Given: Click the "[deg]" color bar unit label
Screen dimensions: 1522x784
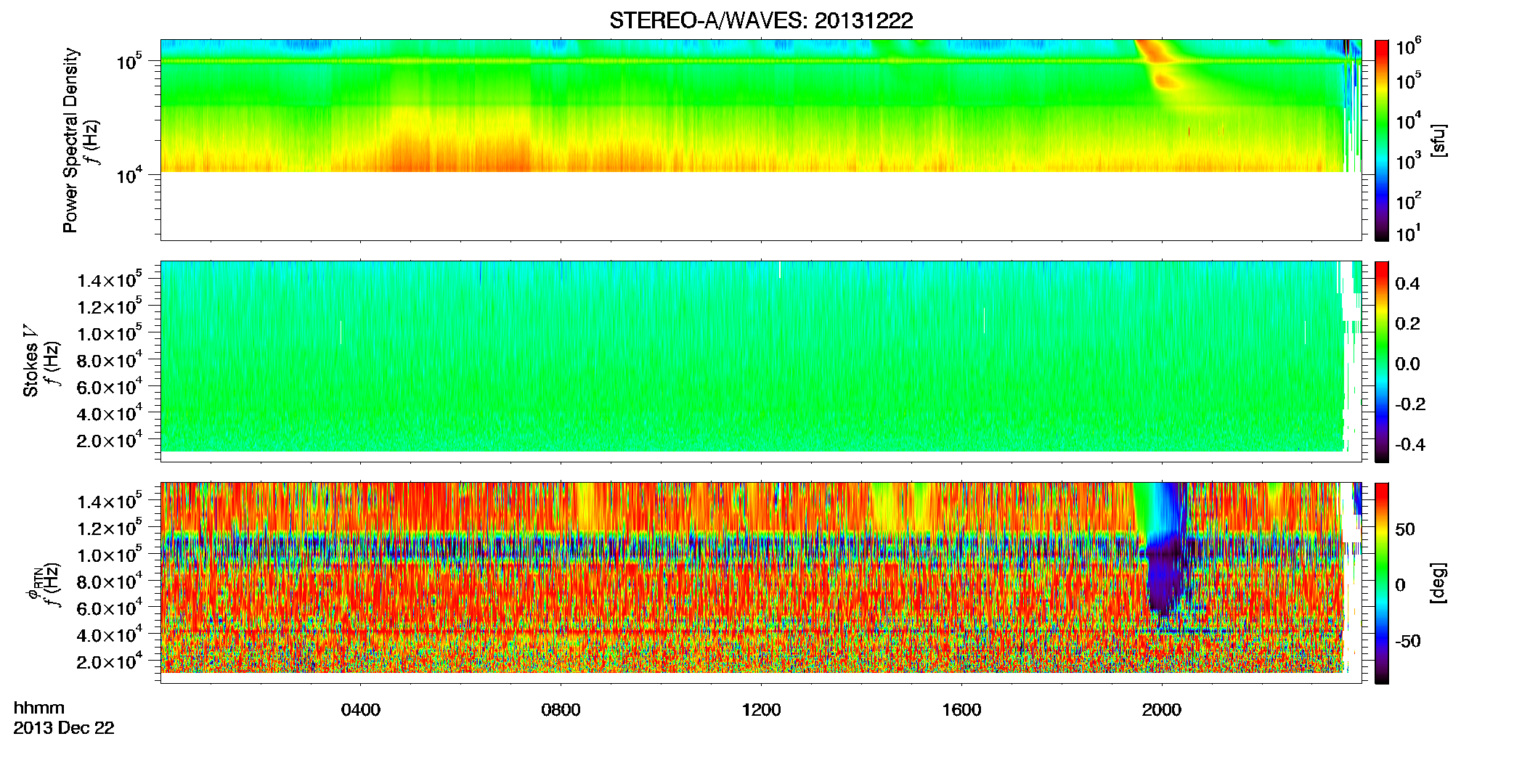Looking at the screenshot, I should (x=1438, y=583).
